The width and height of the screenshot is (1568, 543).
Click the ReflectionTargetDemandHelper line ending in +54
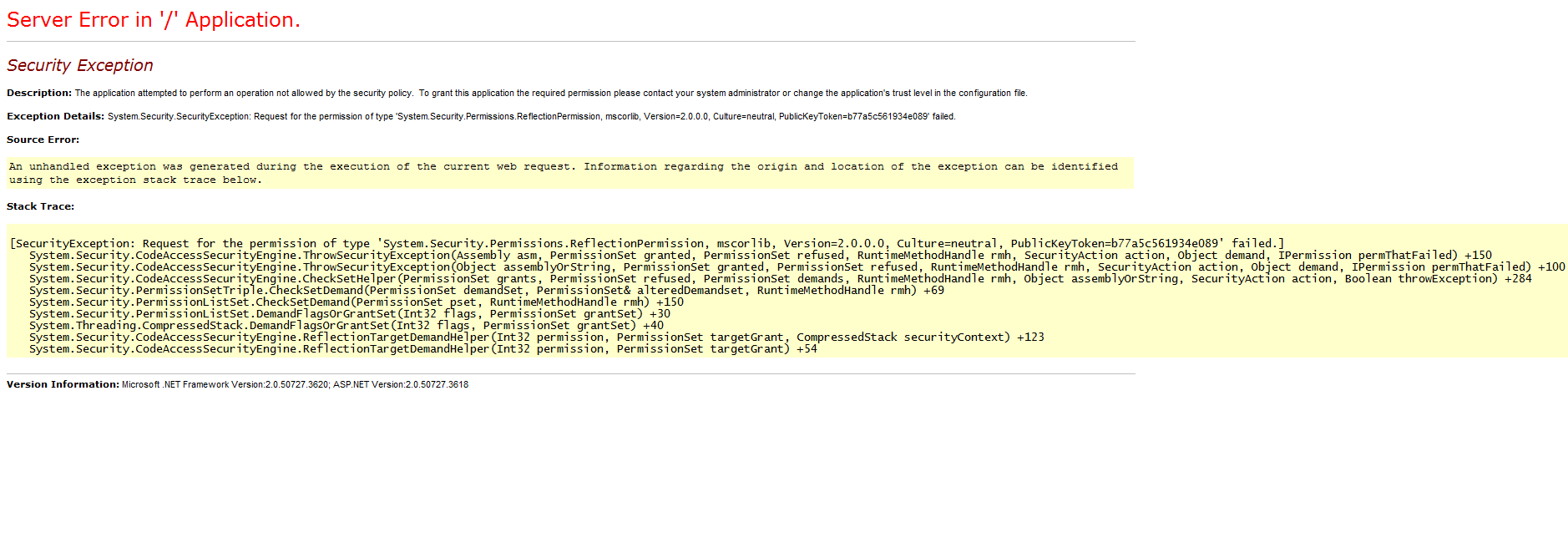pos(422,349)
